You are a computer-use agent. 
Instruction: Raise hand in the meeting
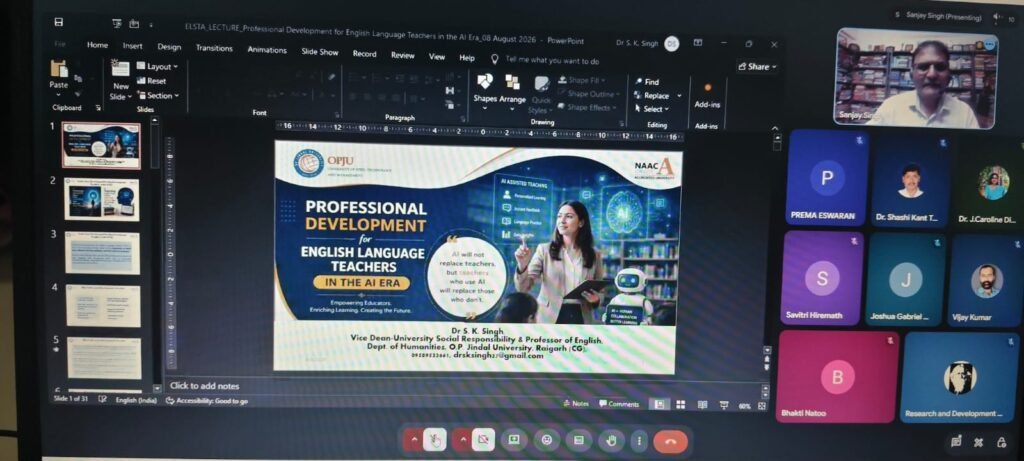pyautogui.click(x=611, y=441)
